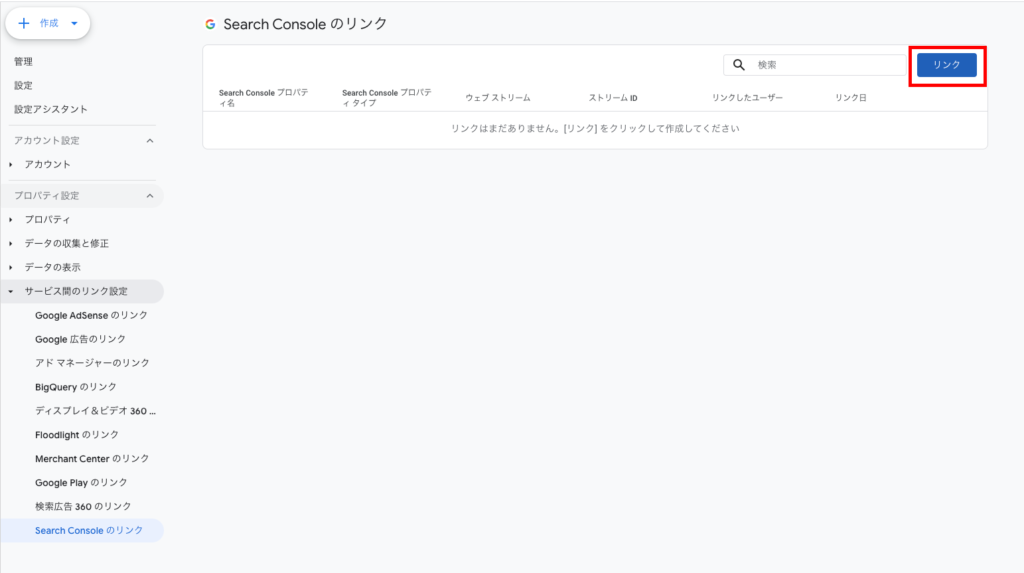Screen dimensions: 1024x573
Task: Click the Search Console のリンク page title
Action: coord(305,24)
